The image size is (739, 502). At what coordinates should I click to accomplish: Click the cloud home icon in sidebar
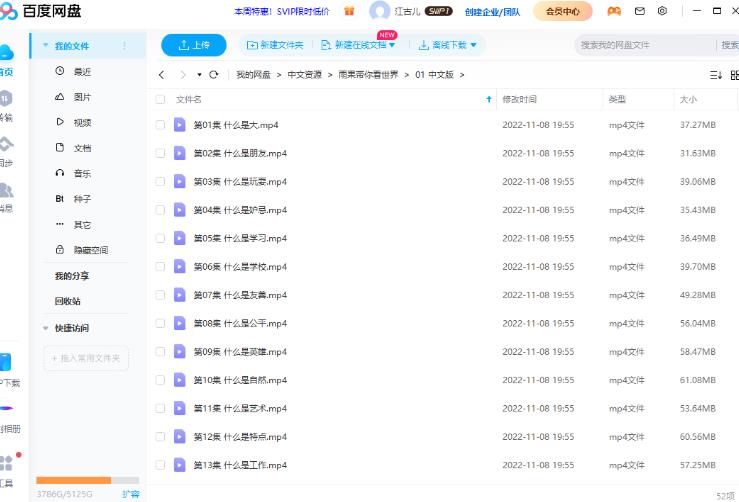[6, 52]
